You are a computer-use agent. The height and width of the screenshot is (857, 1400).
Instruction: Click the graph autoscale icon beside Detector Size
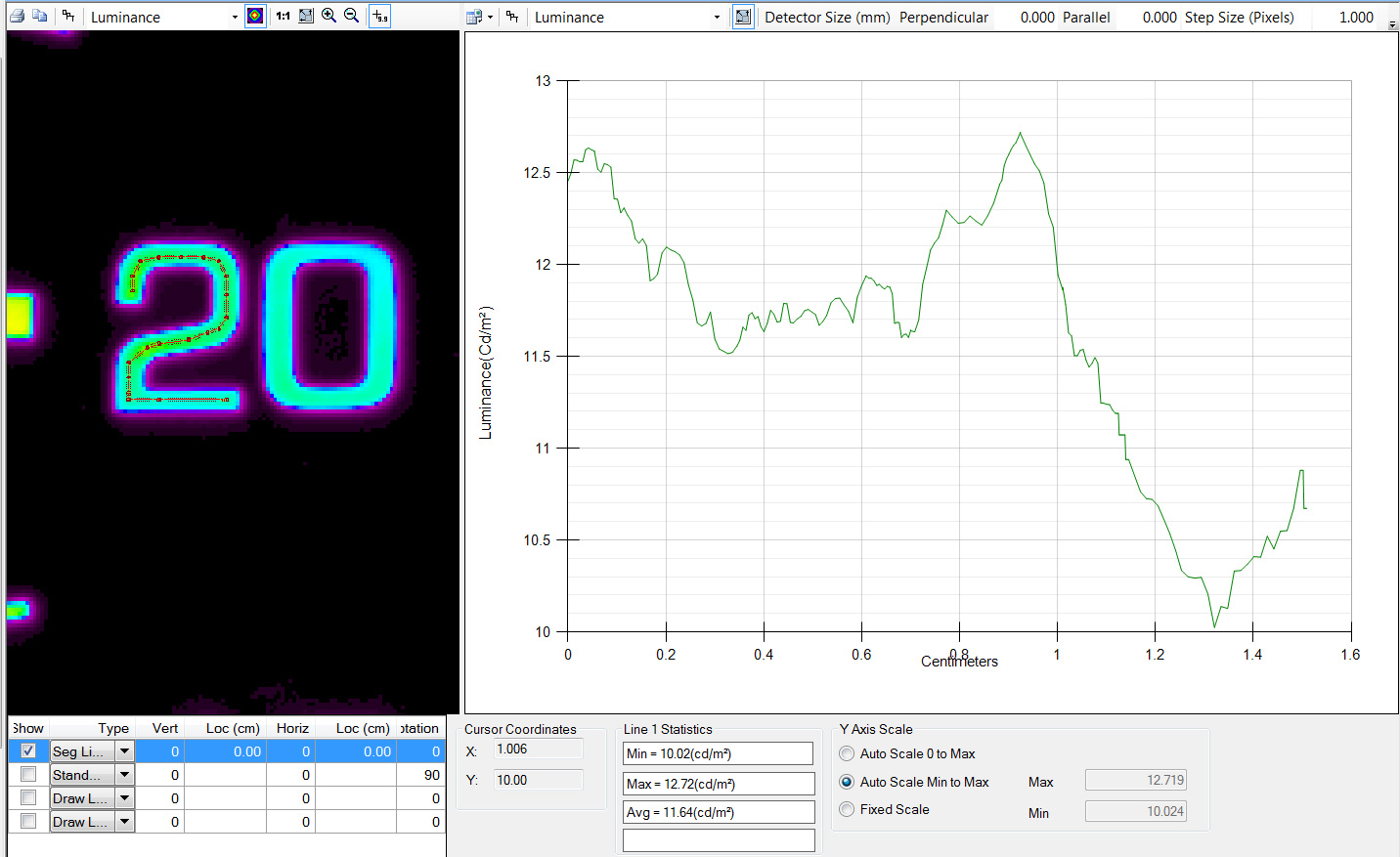[743, 18]
